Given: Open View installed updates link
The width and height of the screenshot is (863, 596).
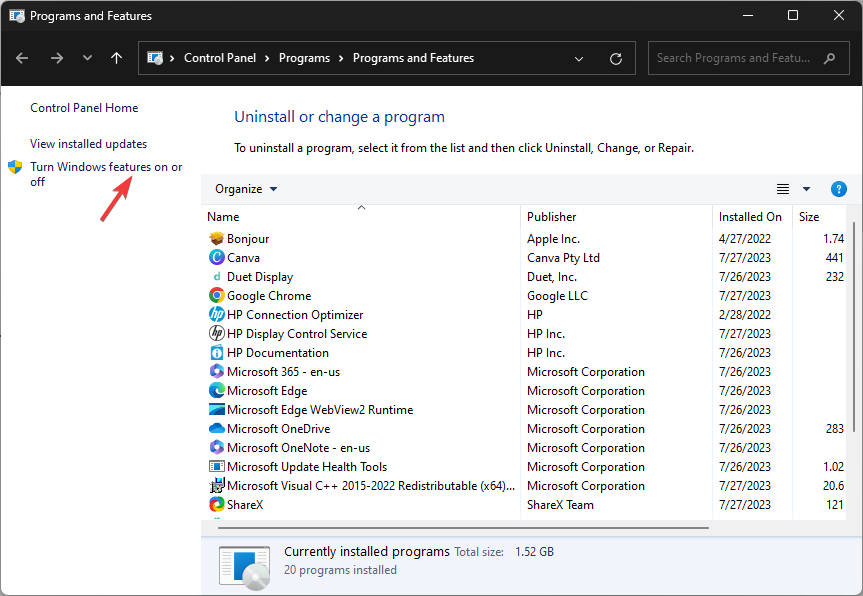Looking at the screenshot, I should tap(89, 144).
